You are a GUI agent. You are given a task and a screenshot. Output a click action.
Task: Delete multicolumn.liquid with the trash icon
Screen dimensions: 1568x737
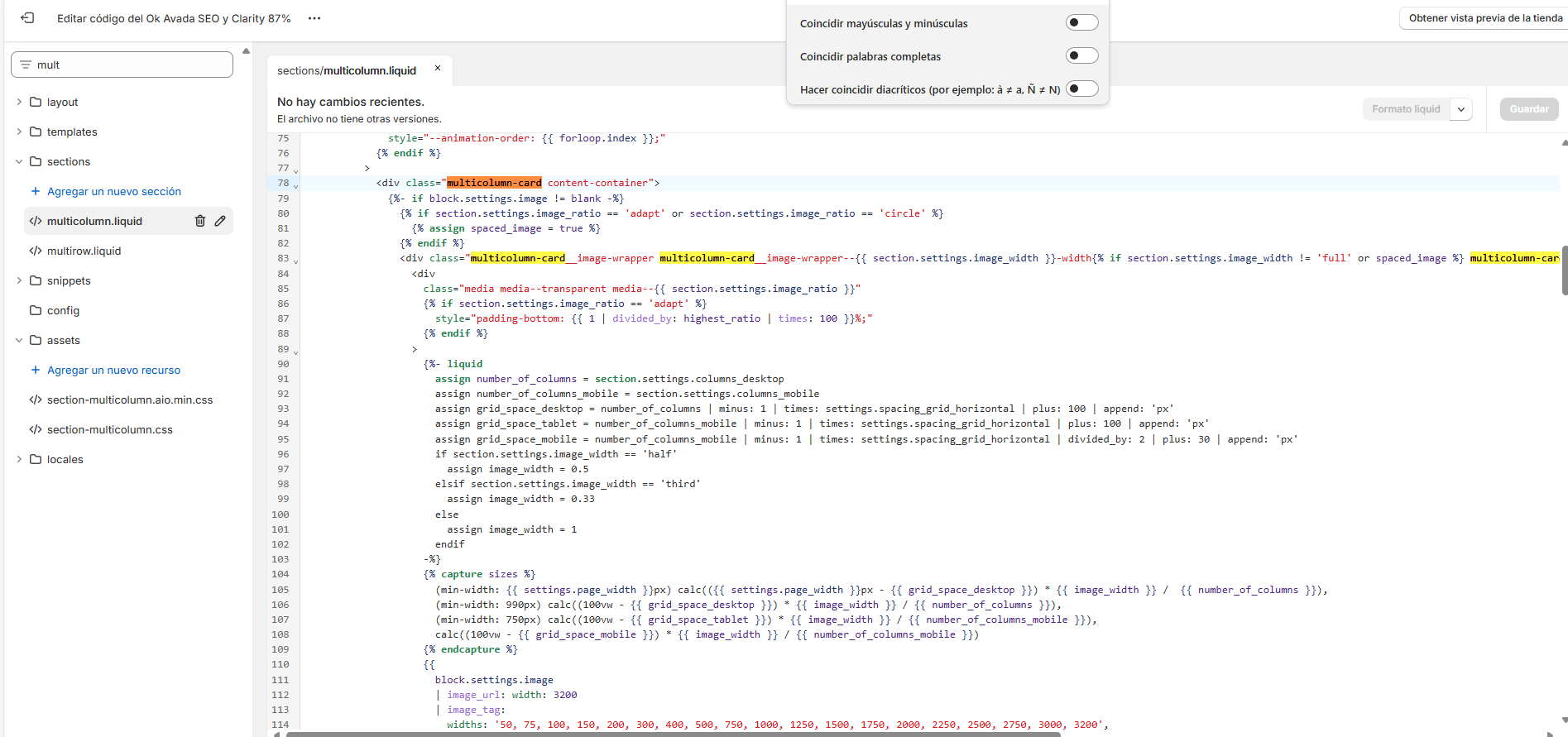tap(199, 221)
